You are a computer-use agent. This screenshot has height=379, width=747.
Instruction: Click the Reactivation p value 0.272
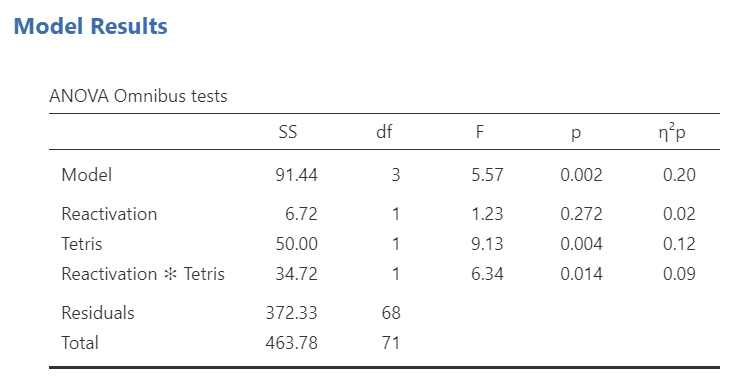581,214
